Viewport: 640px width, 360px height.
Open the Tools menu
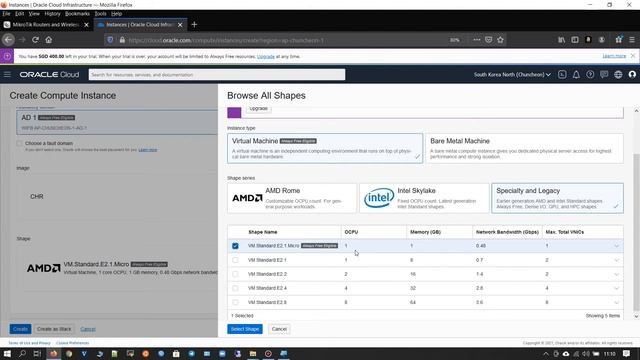click(100, 13)
